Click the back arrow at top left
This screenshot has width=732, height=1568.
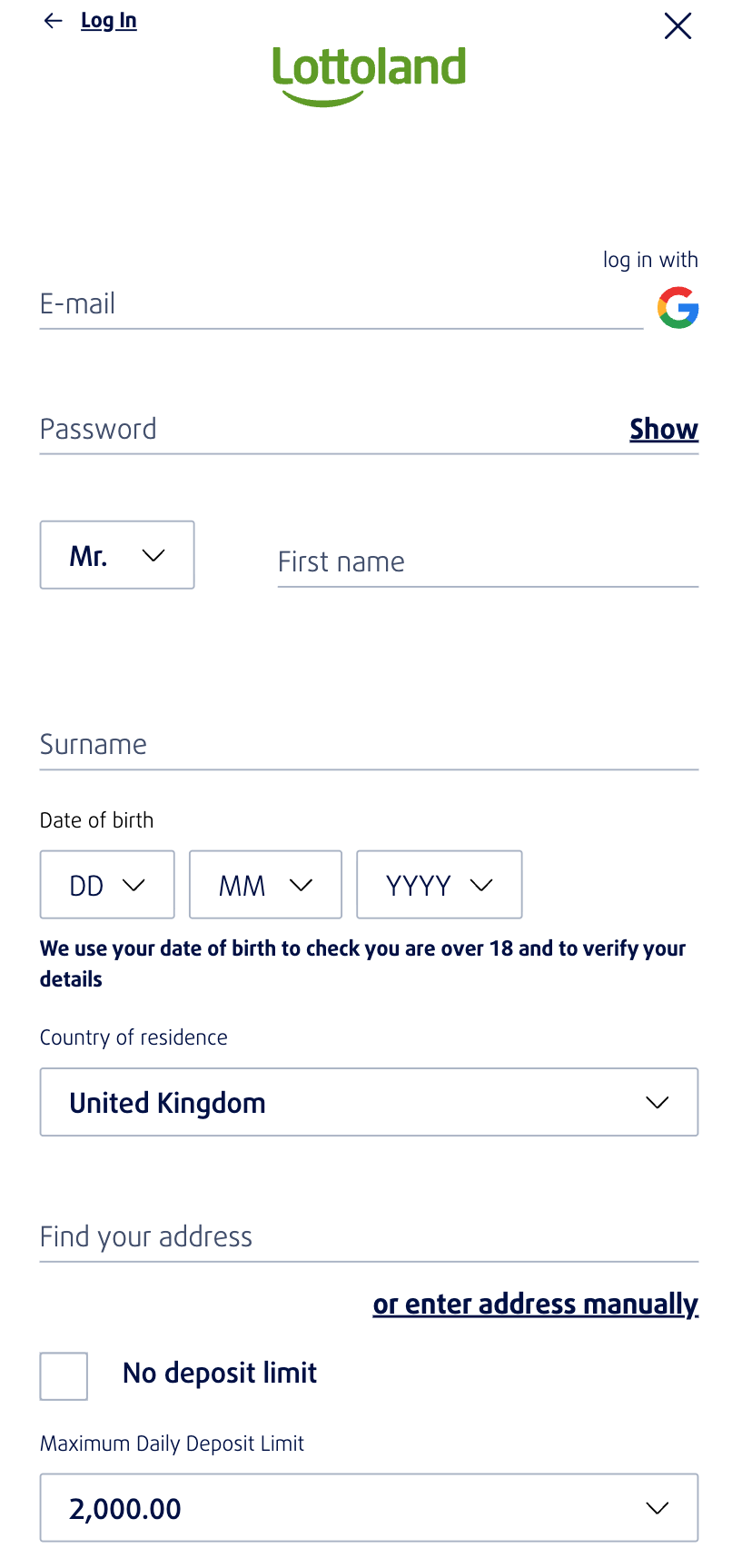click(54, 20)
